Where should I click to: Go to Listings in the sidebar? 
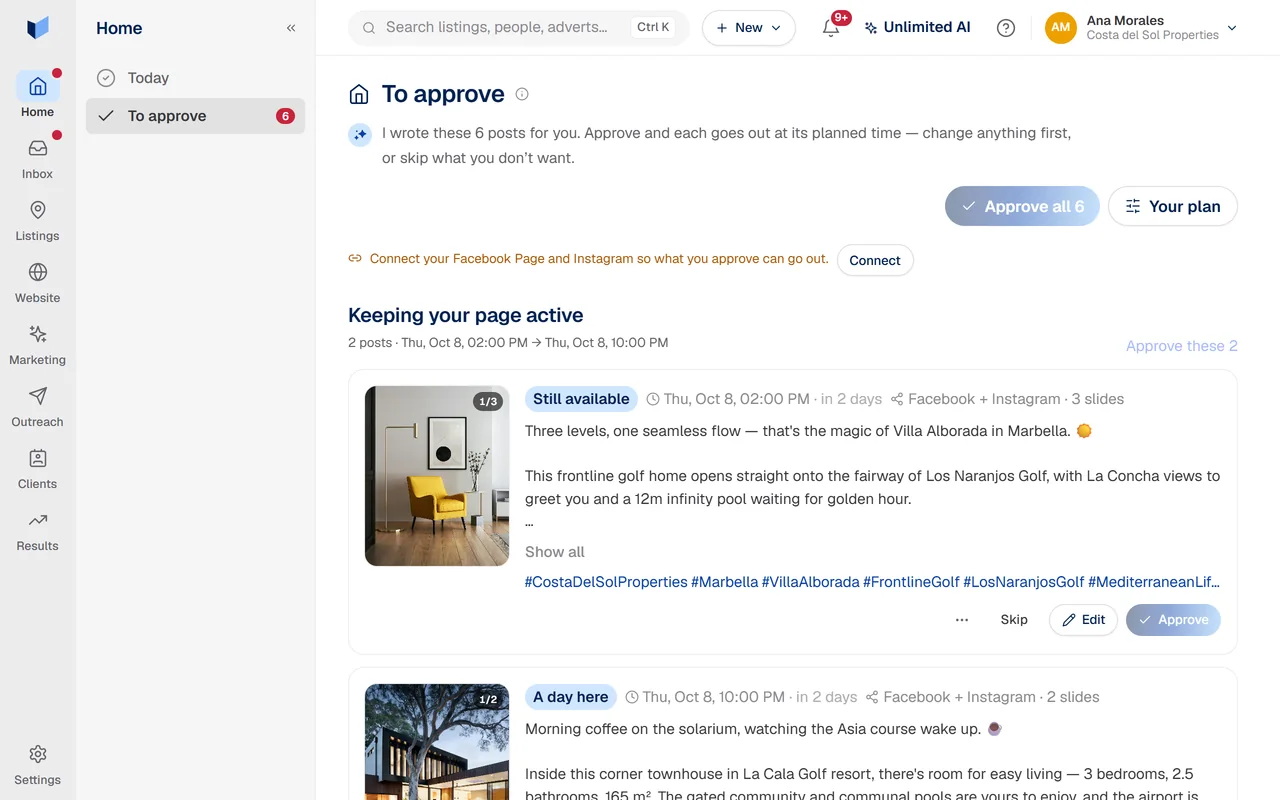point(38,220)
